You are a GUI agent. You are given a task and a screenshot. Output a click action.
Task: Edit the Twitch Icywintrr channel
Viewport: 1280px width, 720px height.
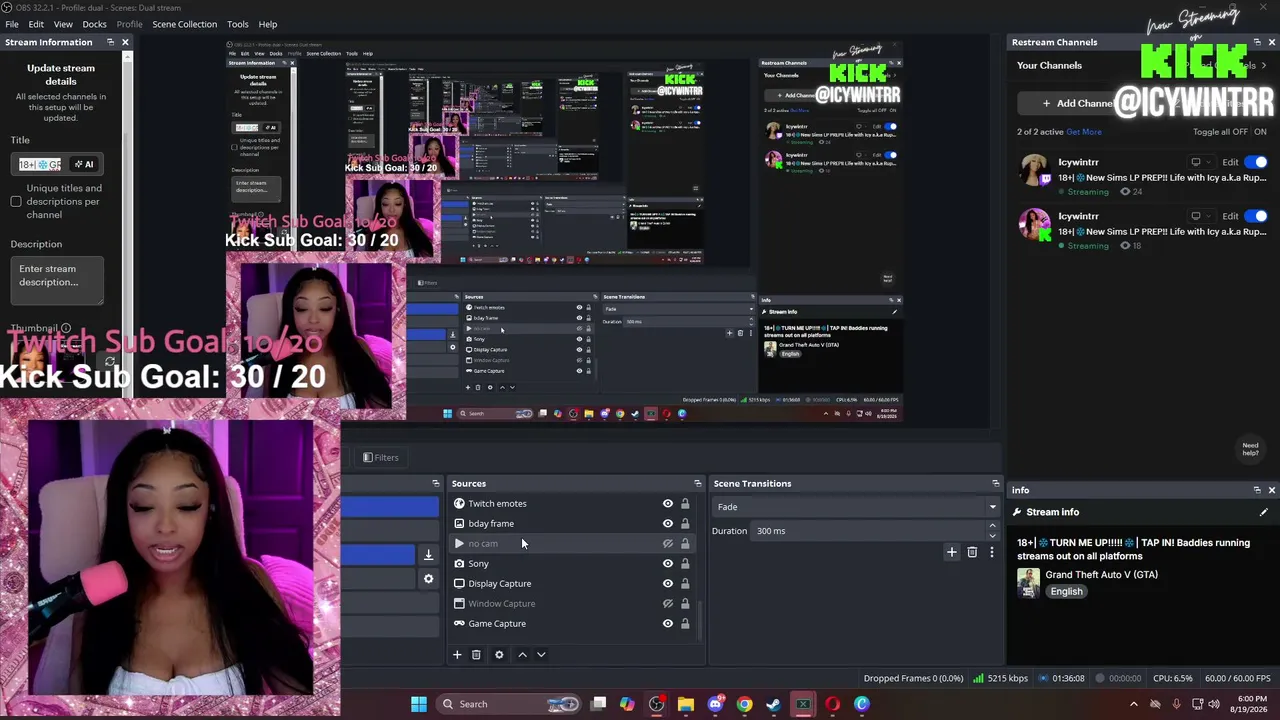(x=1230, y=162)
